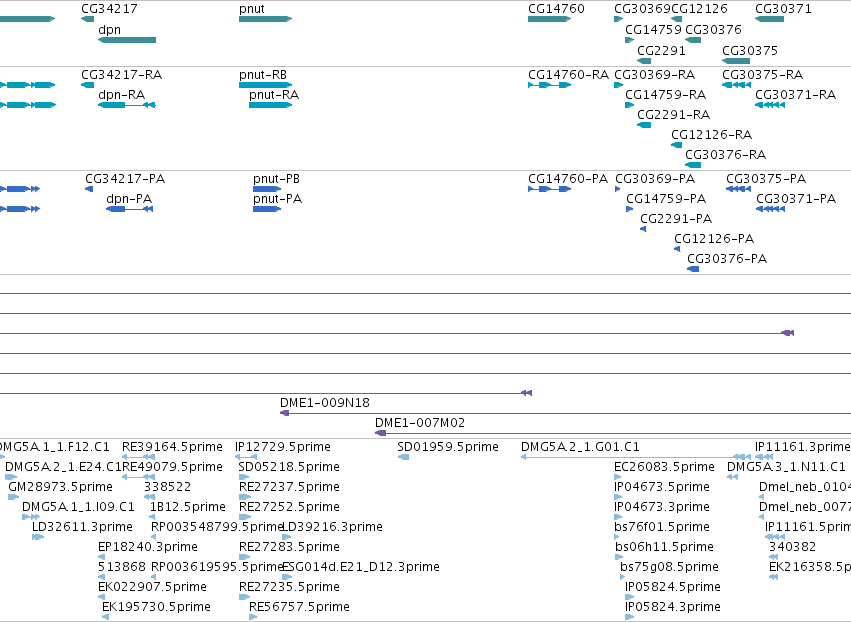Click the EC26083.5prime EST label
851x622 pixels.
[664, 467]
